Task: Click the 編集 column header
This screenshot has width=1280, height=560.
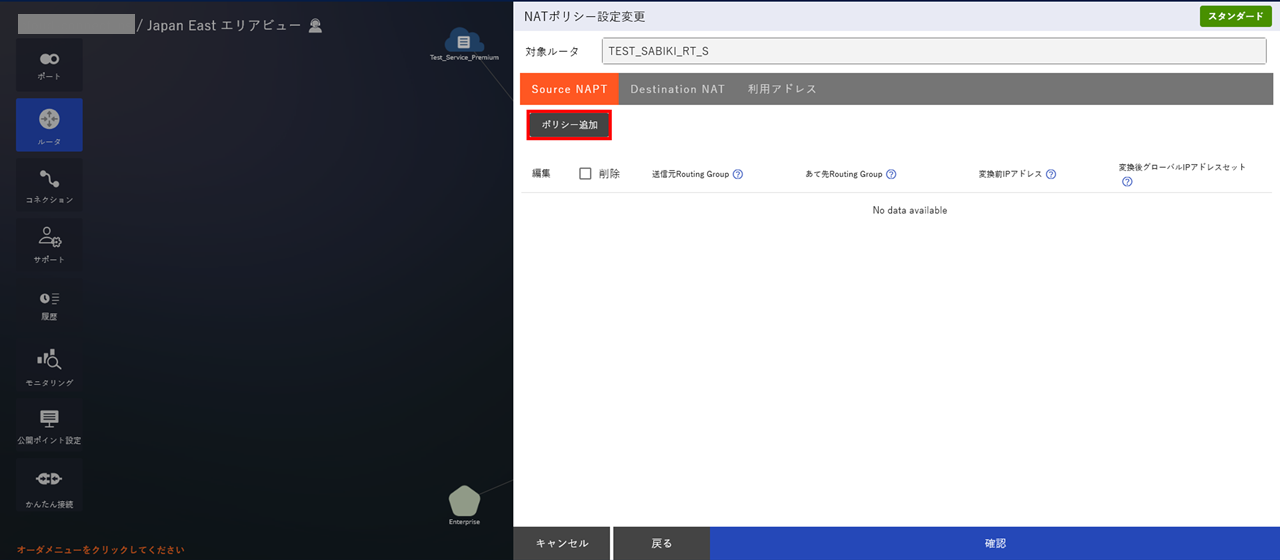Action: [542, 174]
